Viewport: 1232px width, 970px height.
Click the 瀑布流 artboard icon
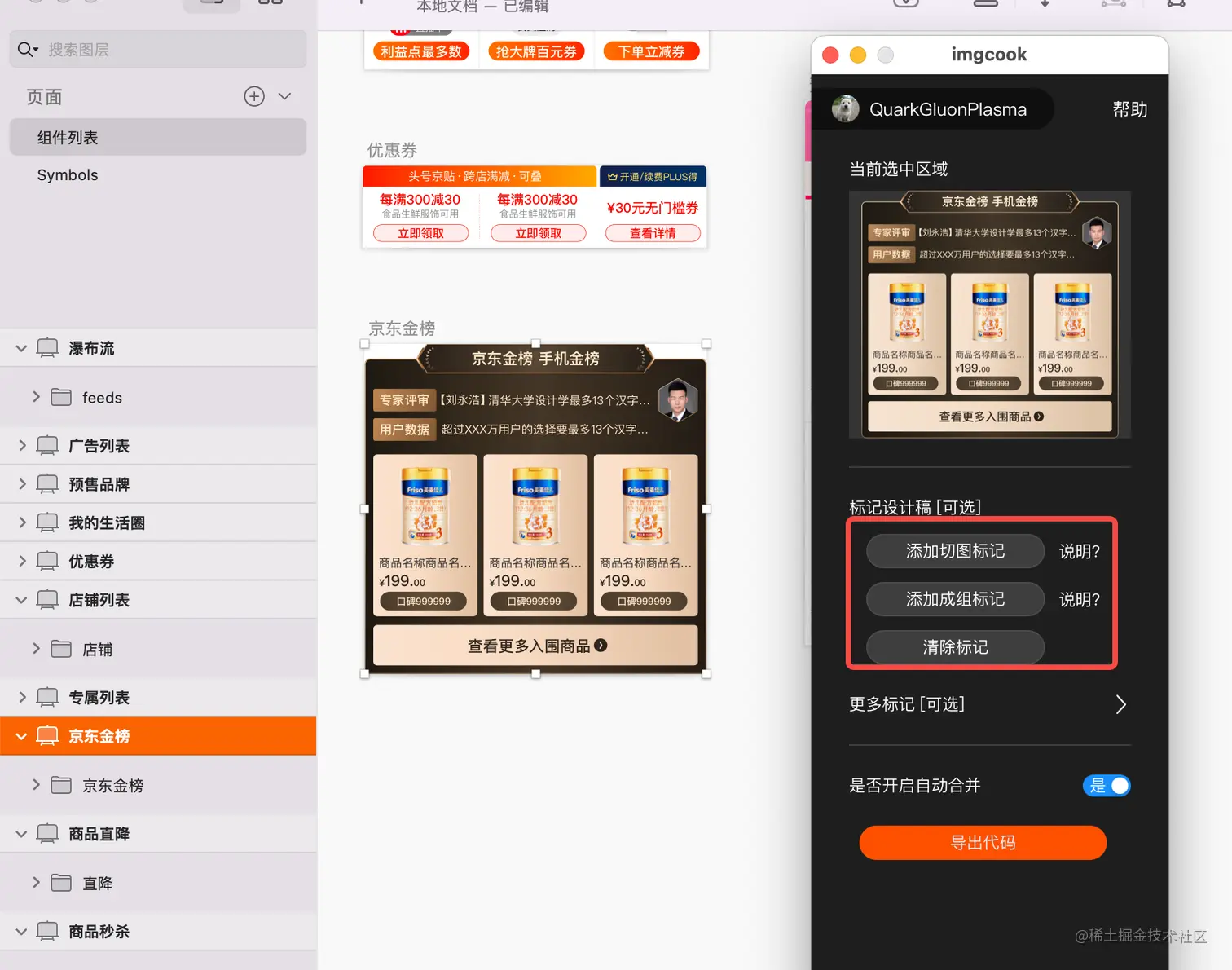pos(47,348)
